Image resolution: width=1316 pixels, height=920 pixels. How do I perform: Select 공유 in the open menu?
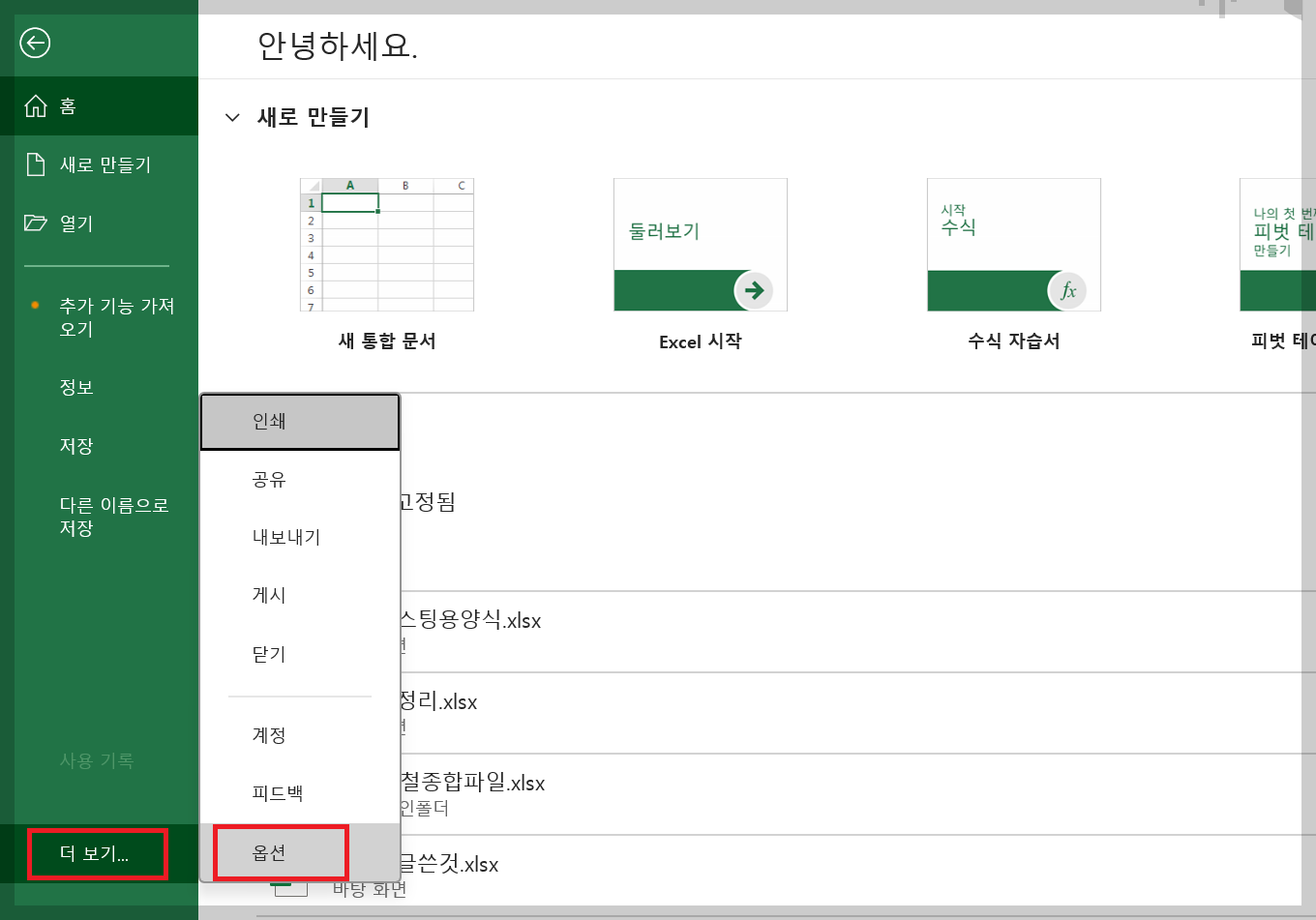coord(299,479)
